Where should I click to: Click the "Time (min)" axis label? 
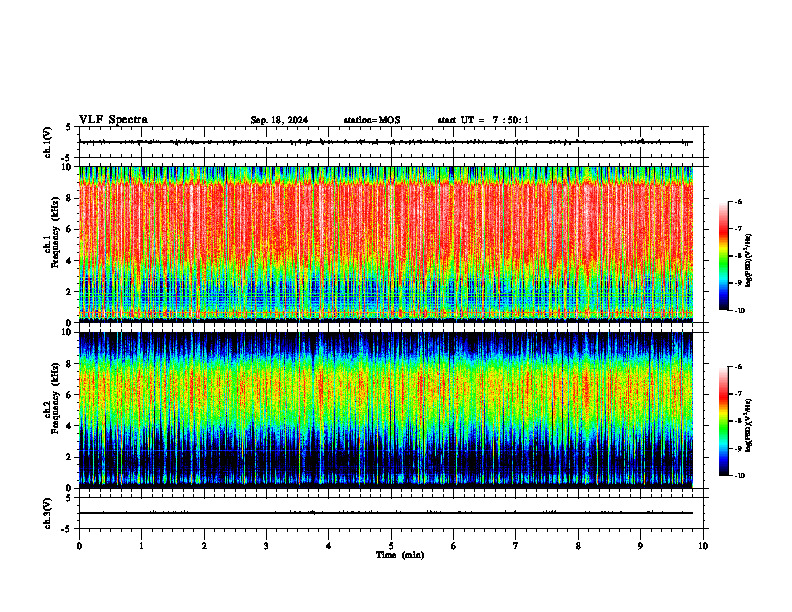[400, 555]
